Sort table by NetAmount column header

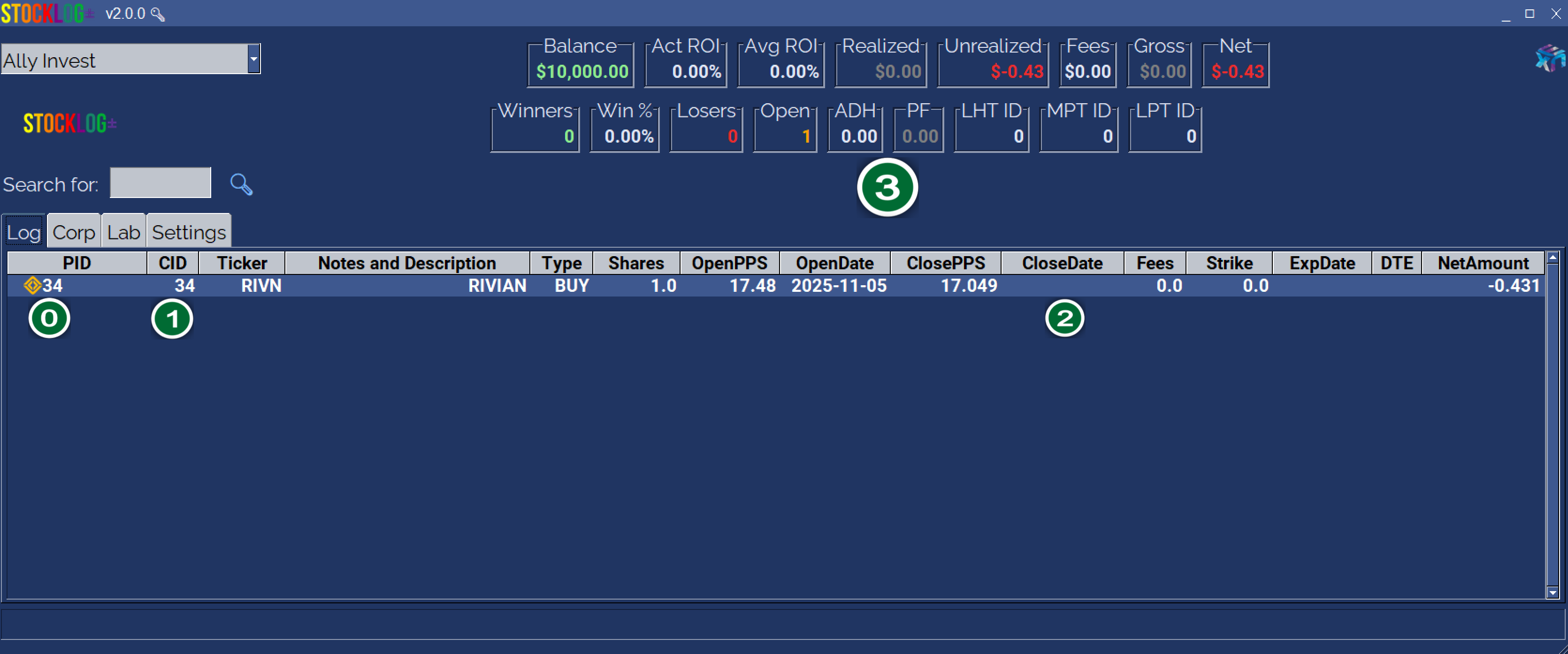tap(1483, 263)
